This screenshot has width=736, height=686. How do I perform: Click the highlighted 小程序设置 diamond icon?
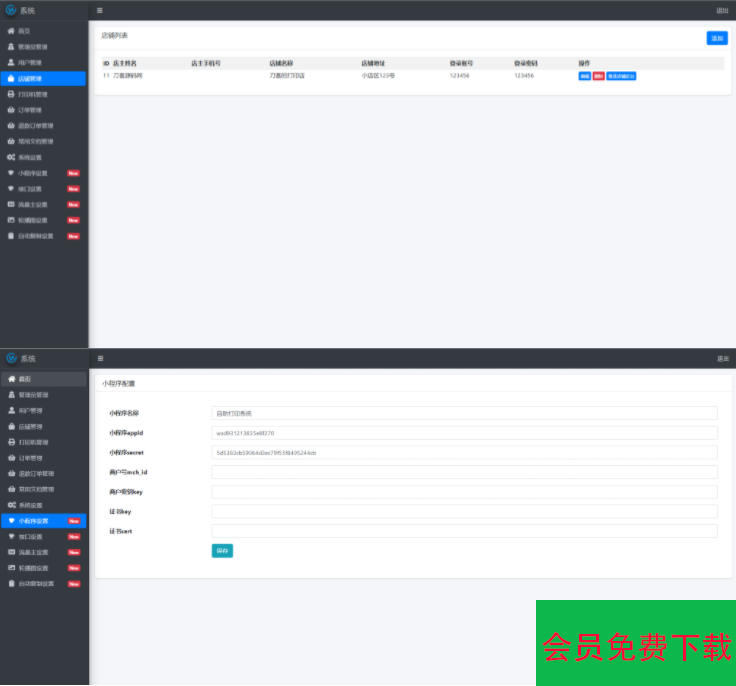coord(11,521)
